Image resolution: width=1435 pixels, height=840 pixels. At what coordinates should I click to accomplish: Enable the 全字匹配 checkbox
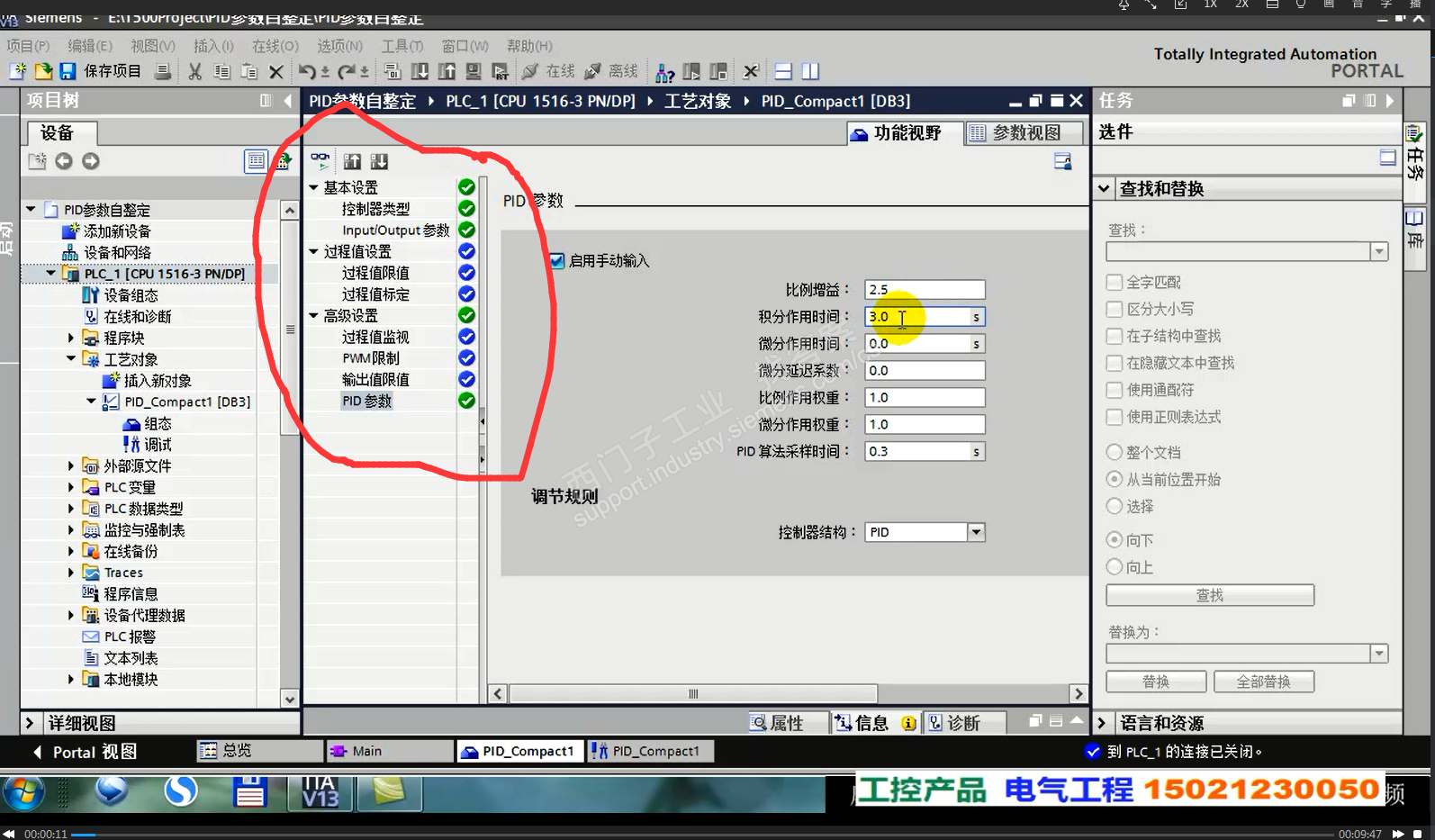(x=1115, y=283)
